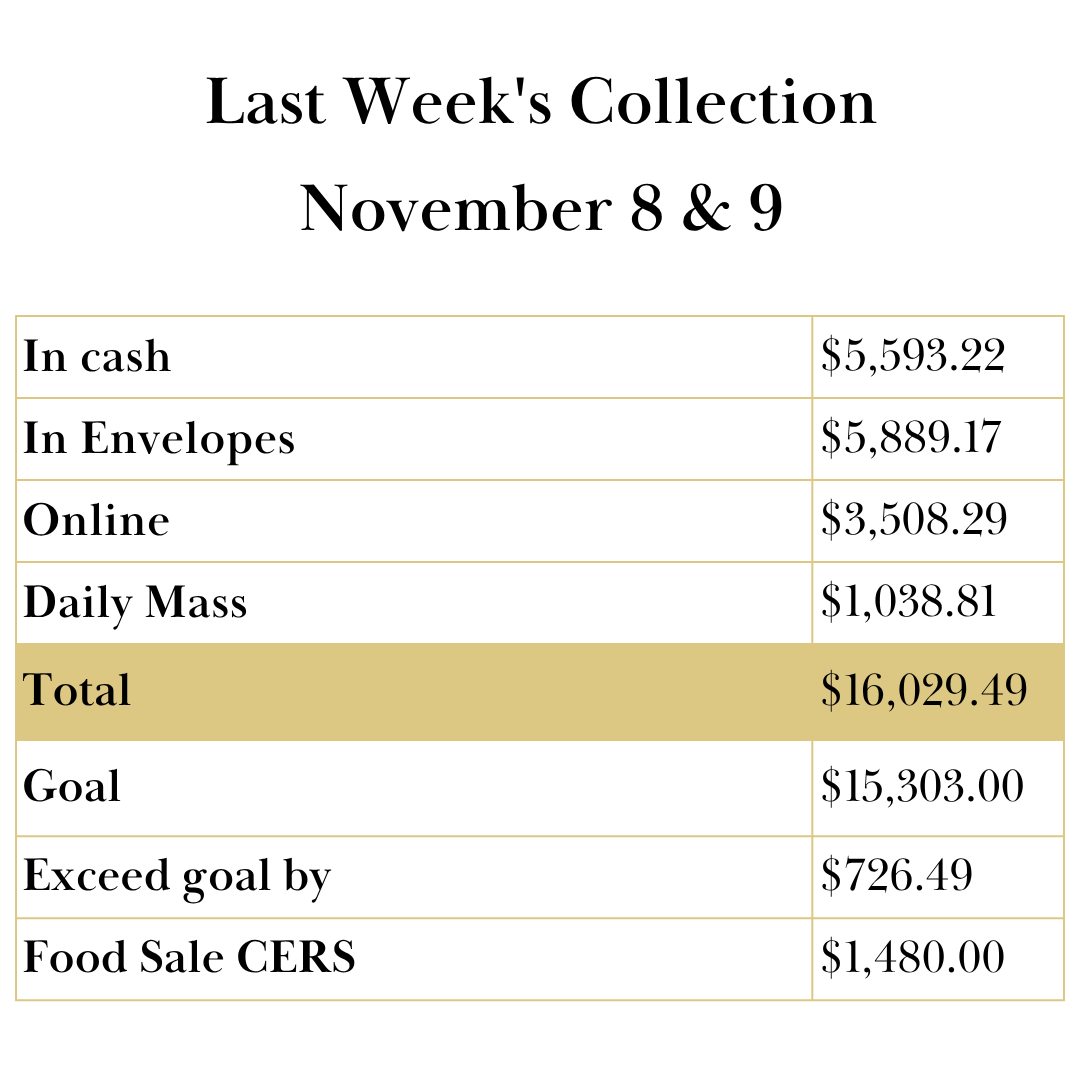Select the 'In cash' row label
Viewport: 1080px width, 1080px height.
[97, 357]
